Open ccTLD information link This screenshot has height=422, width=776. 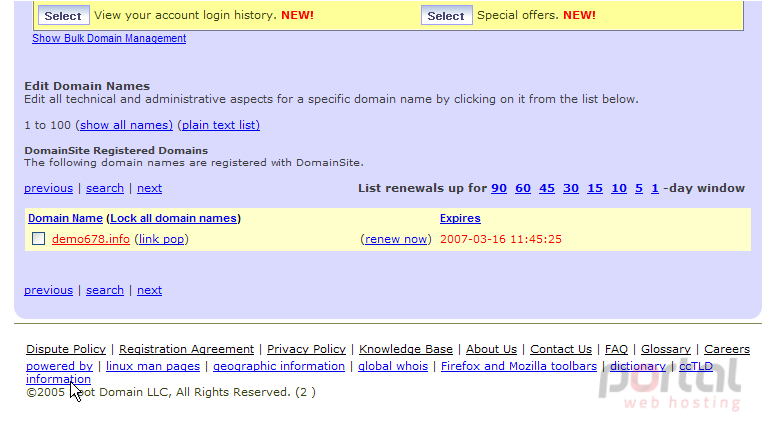(x=696, y=366)
